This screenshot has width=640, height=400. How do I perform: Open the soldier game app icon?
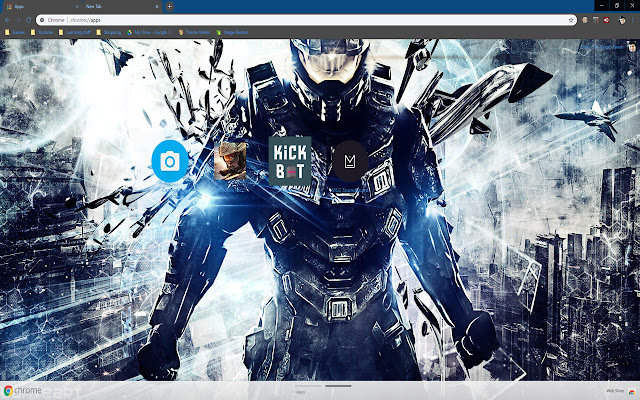pos(230,161)
